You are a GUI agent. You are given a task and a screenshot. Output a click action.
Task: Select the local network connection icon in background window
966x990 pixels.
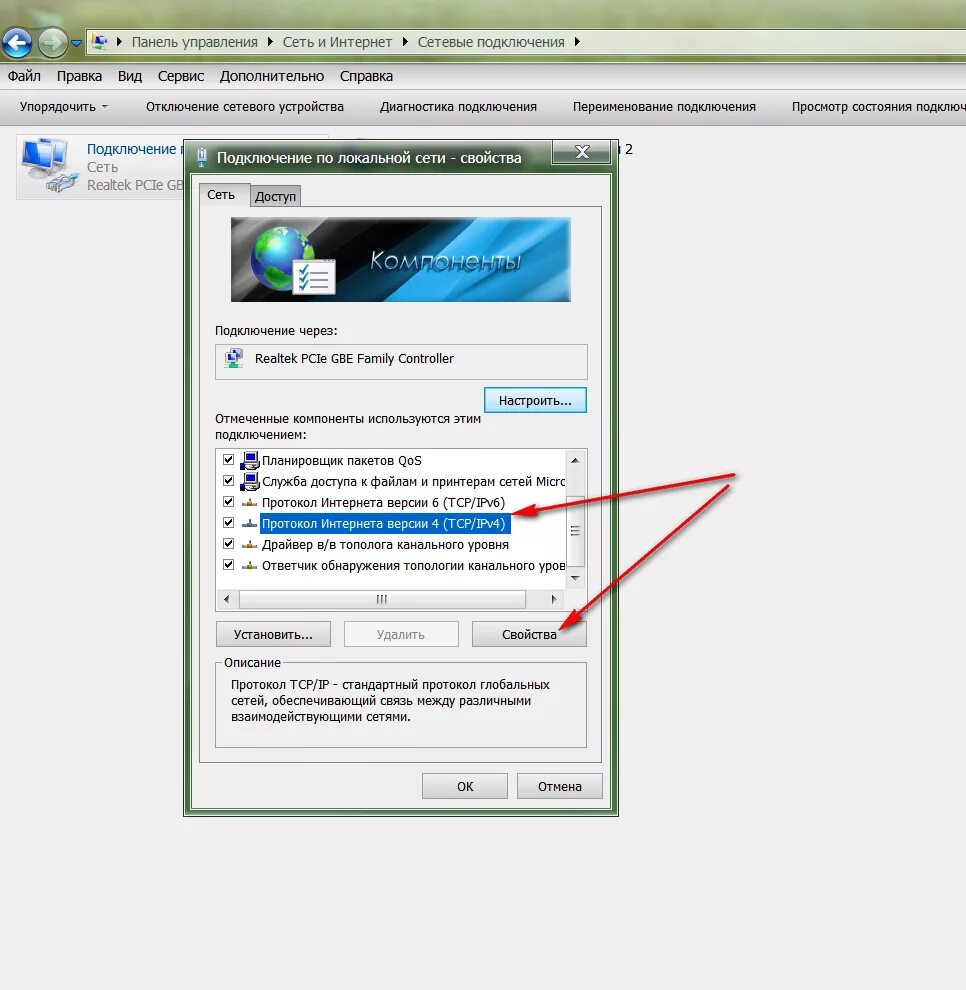coord(49,165)
